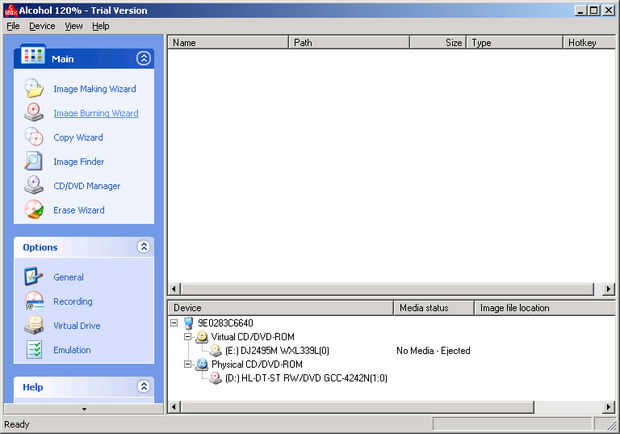Viewport: 620px width, 434px height.
Task: Open the View menu
Action: pos(74,26)
